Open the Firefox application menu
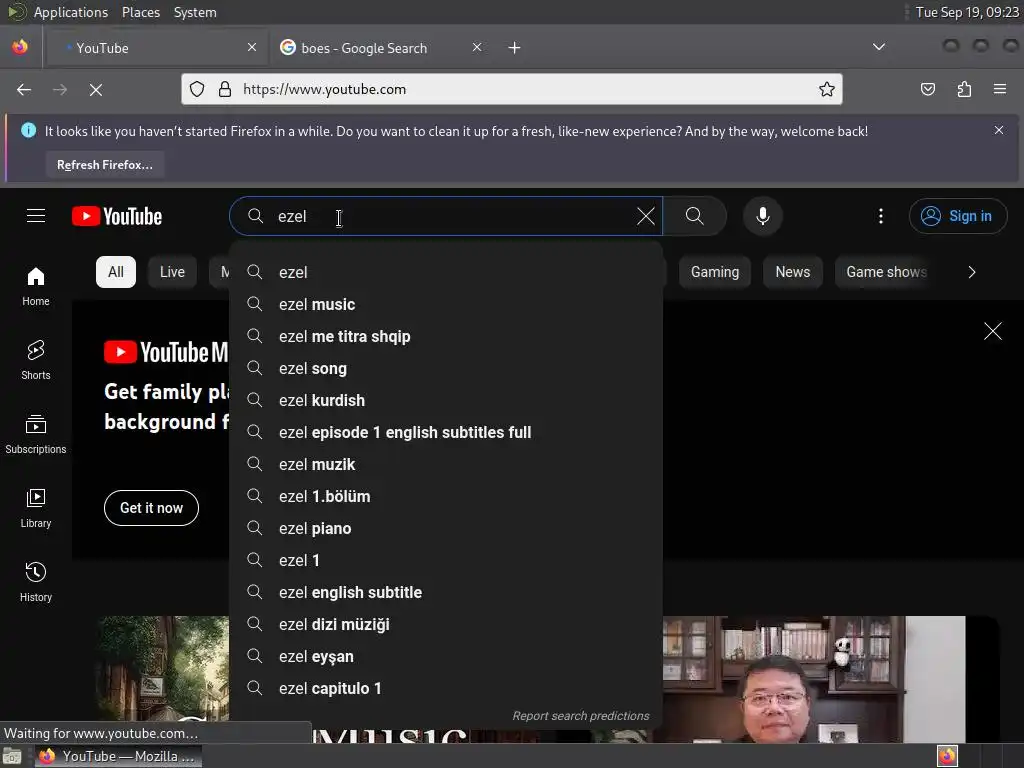The image size is (1024, 768). click(1000, 89)
